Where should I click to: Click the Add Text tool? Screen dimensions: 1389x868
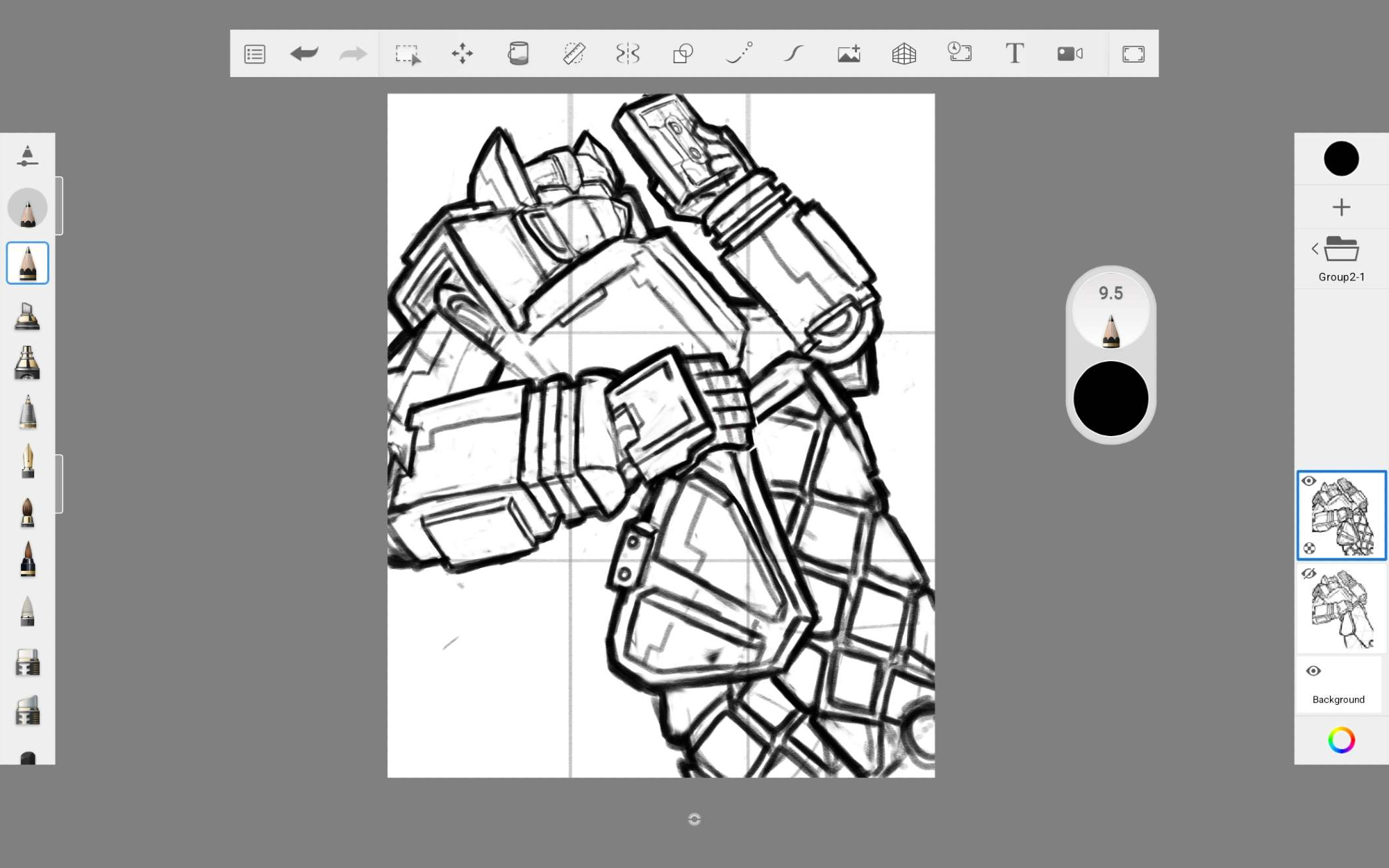[x=1014, y=53]
